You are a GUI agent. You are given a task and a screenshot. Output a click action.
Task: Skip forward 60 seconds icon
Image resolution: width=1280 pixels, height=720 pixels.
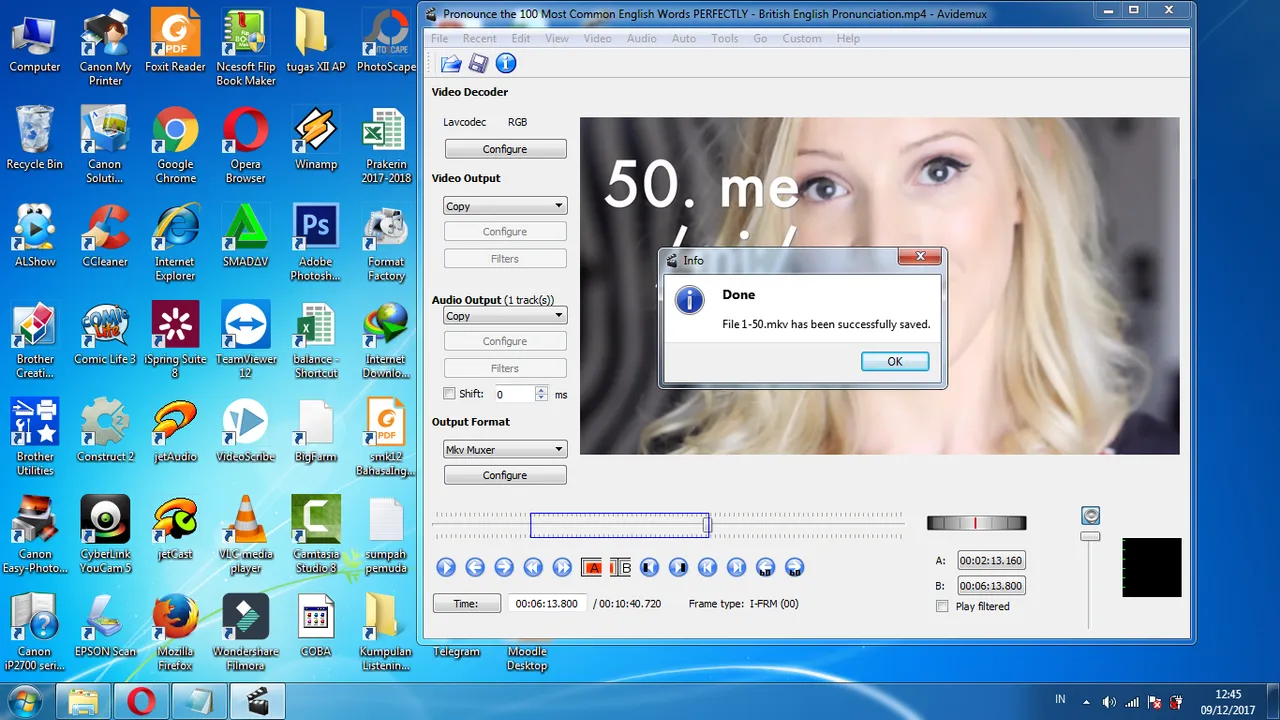[x=794, y=567]
